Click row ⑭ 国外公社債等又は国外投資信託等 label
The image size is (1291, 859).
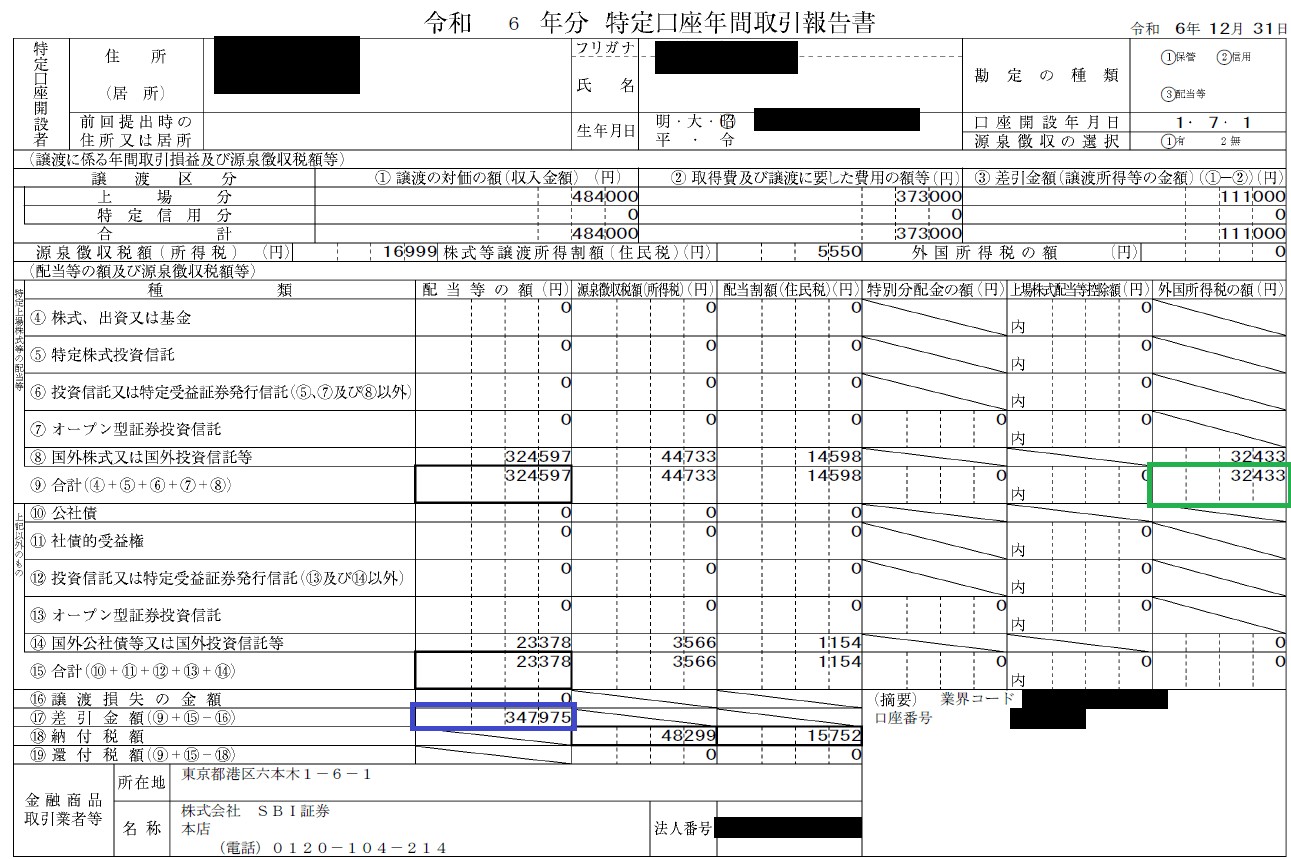(157, 642)
